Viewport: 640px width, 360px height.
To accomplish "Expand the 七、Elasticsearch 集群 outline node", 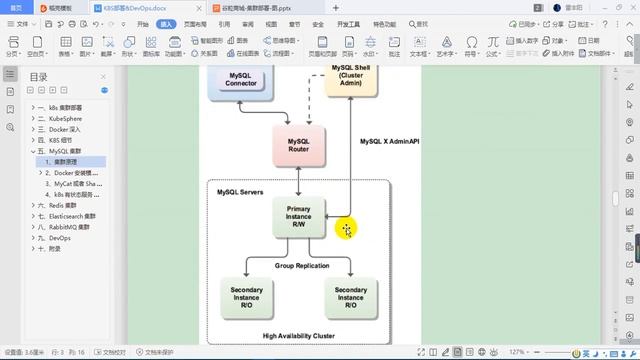I will click(33, 216).
